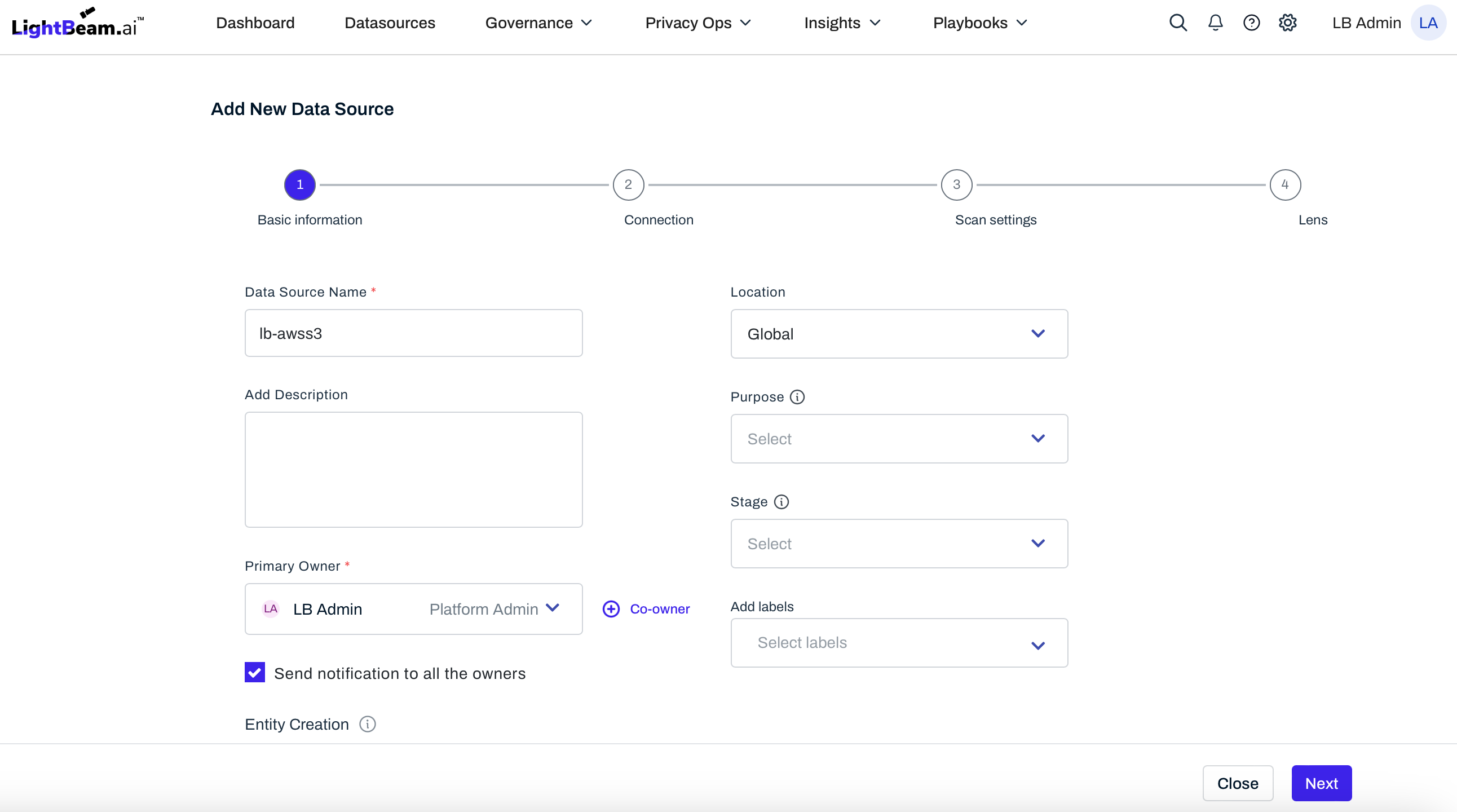Open the settings gear icon
The image size is (1457, 812).
click(x=1287, y=23)
